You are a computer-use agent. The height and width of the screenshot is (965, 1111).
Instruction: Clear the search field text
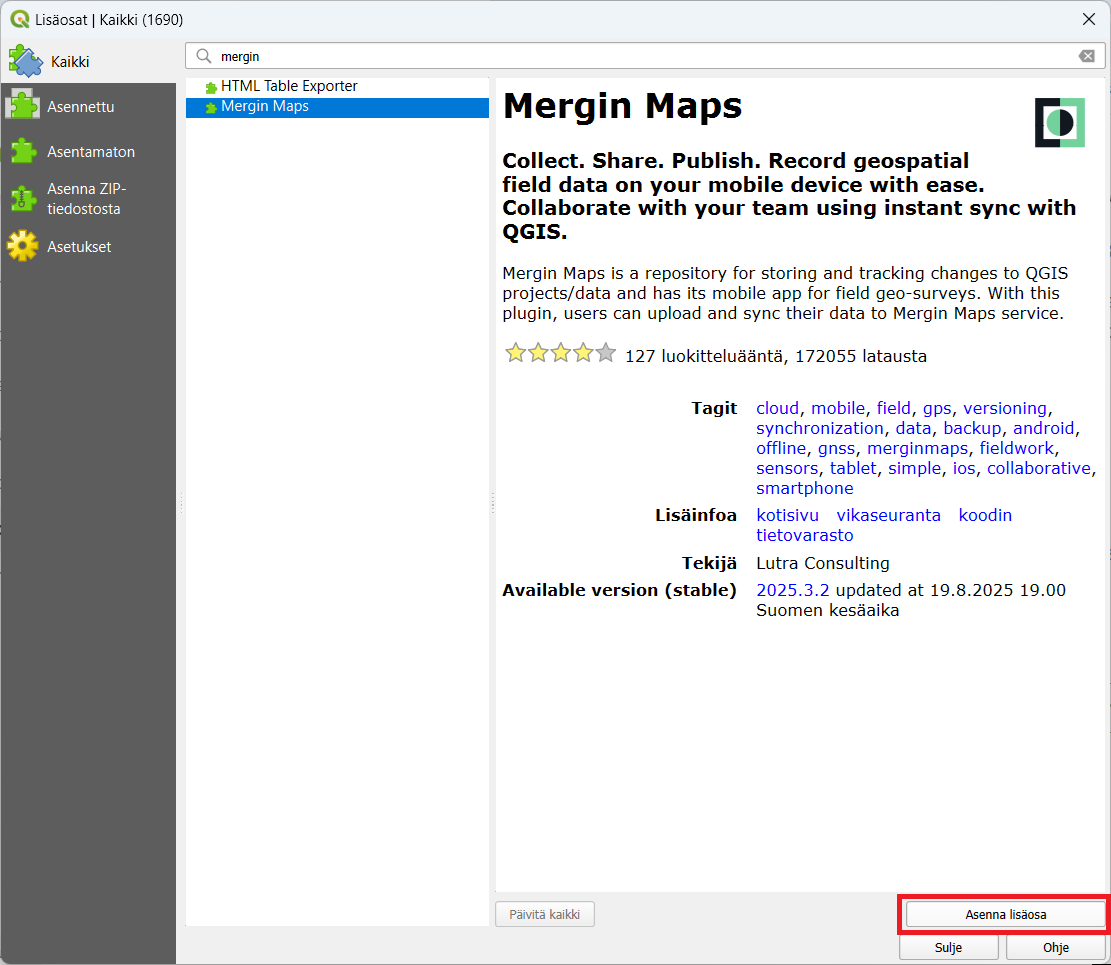coord(1086,56)
